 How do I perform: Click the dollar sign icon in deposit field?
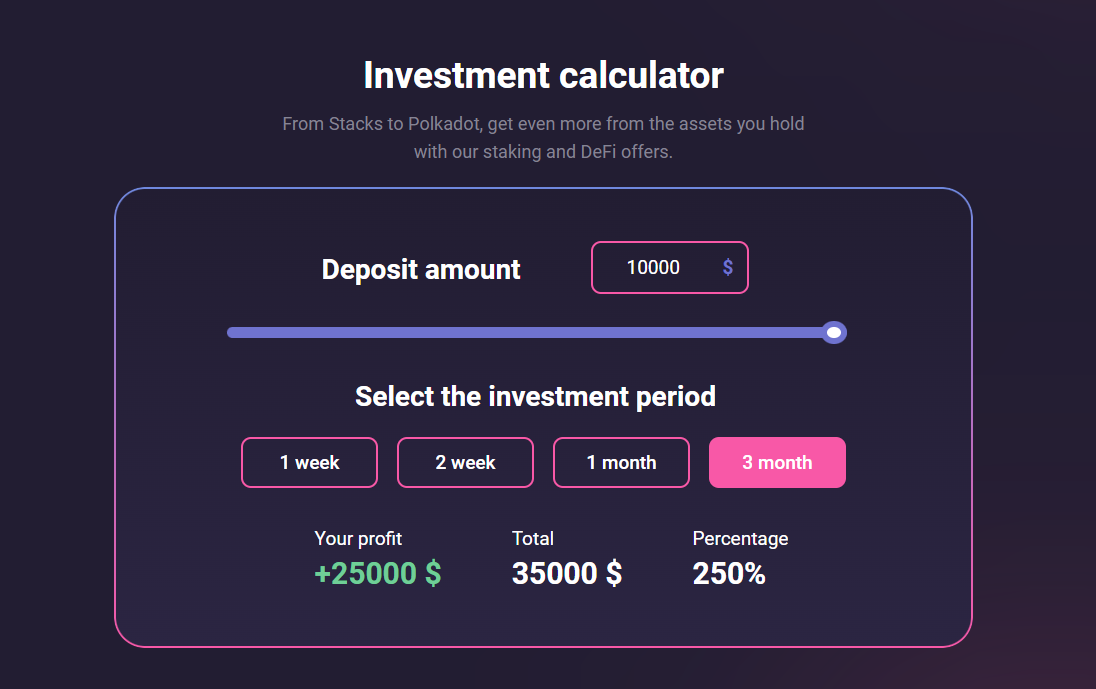click(728, 268)
